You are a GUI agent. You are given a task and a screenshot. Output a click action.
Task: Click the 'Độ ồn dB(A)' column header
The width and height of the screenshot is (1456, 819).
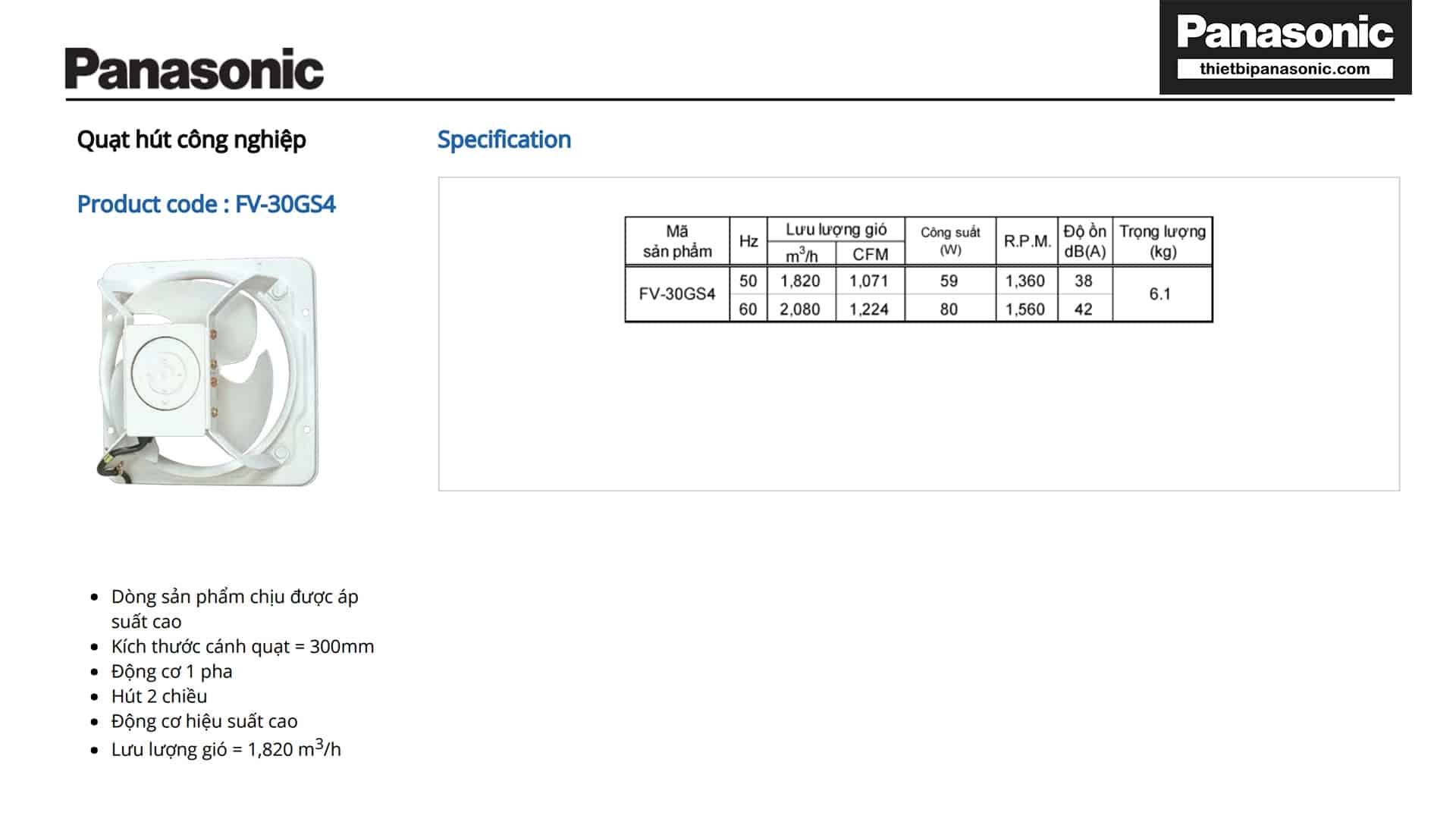[1084, 241]
